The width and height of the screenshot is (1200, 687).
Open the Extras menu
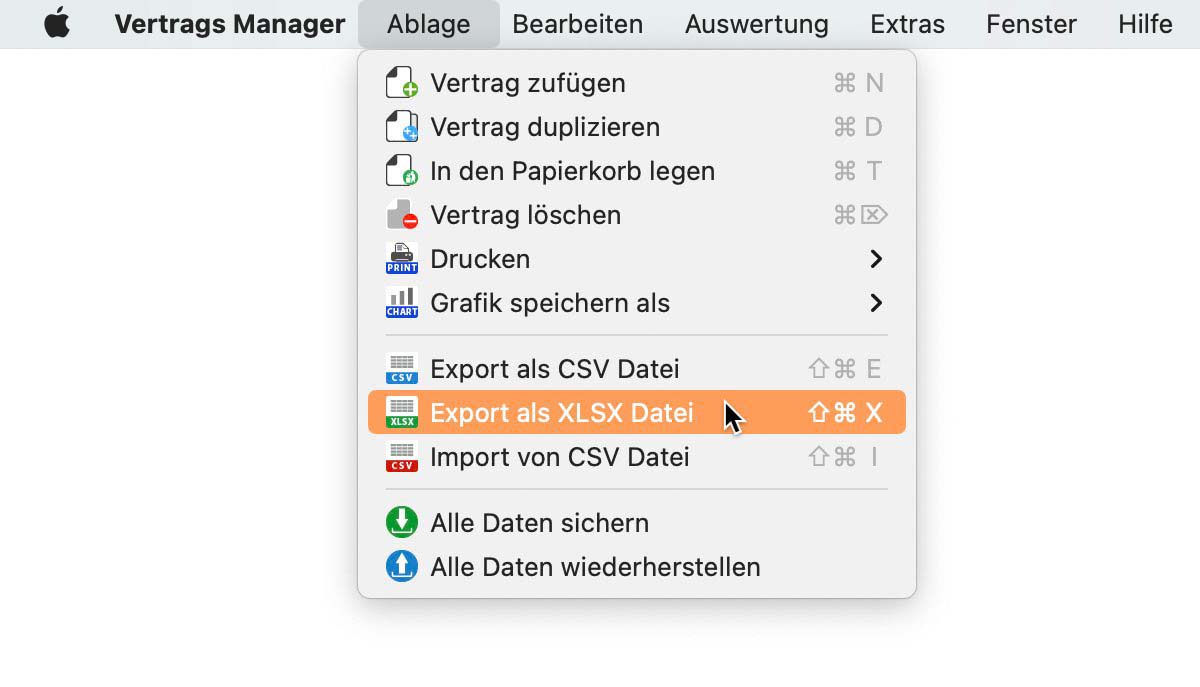coord(907,24)
